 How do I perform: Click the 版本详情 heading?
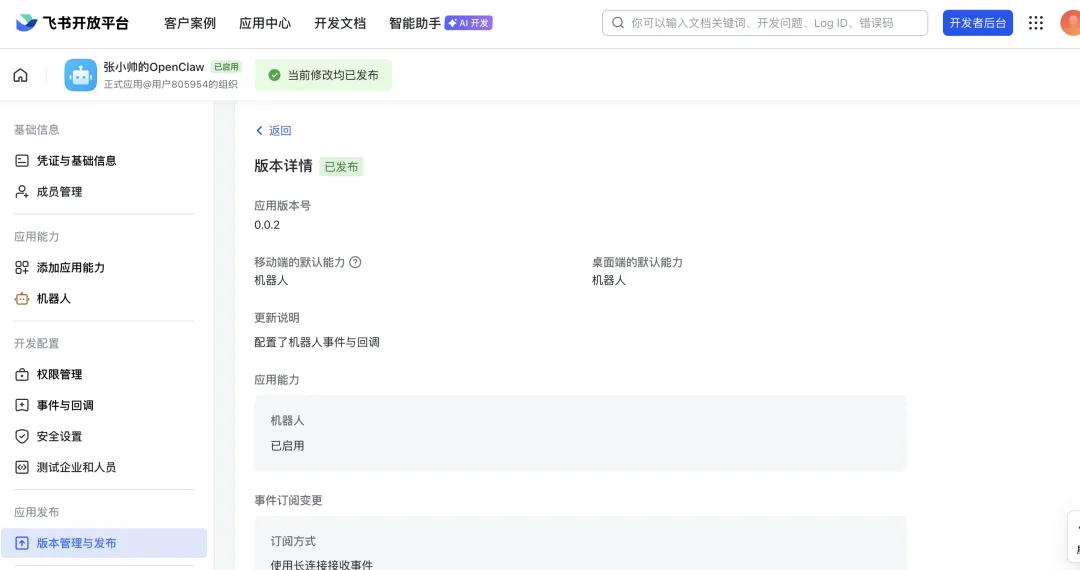pos(283,166)
